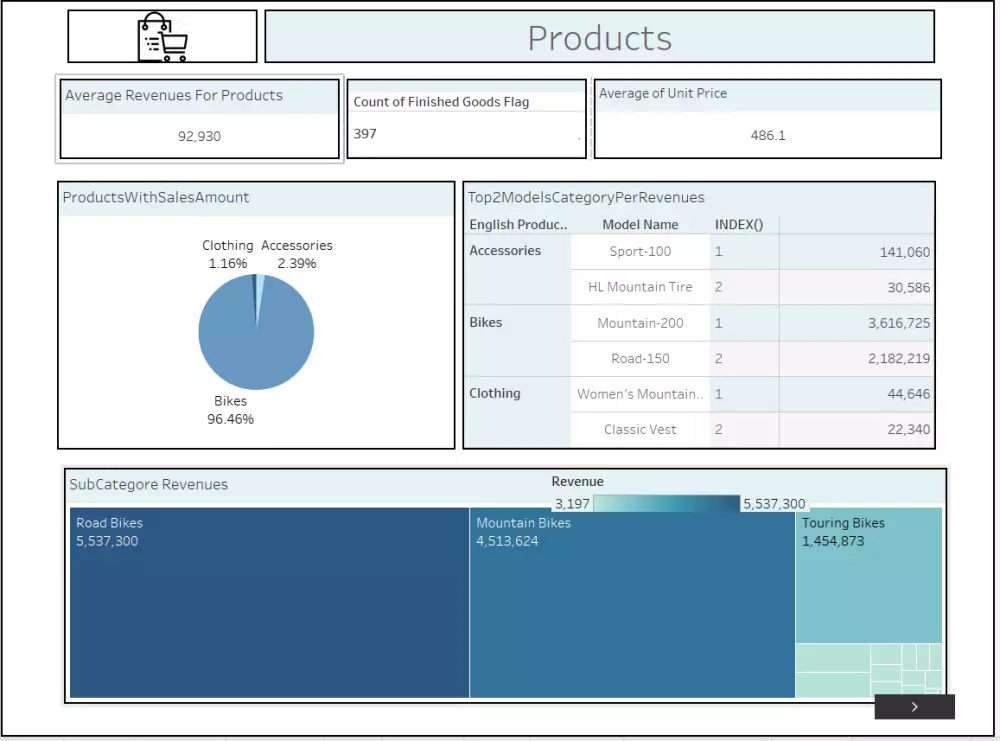Click the Products dashboard title

tap(598, 38)
